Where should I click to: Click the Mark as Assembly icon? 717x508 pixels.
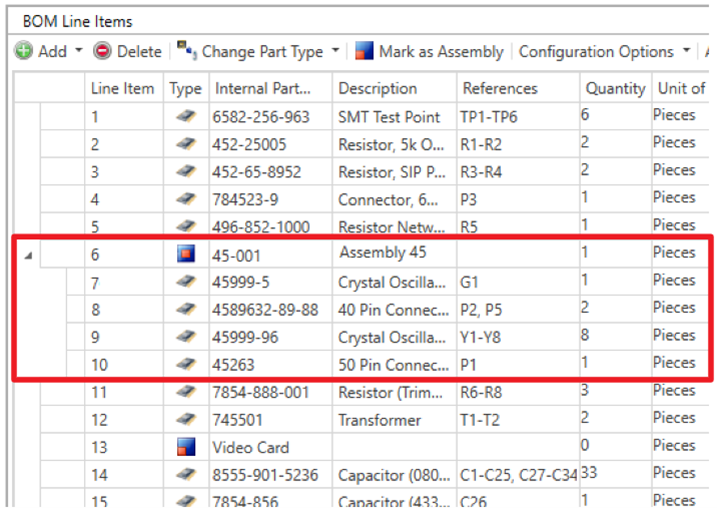[364, 50]
